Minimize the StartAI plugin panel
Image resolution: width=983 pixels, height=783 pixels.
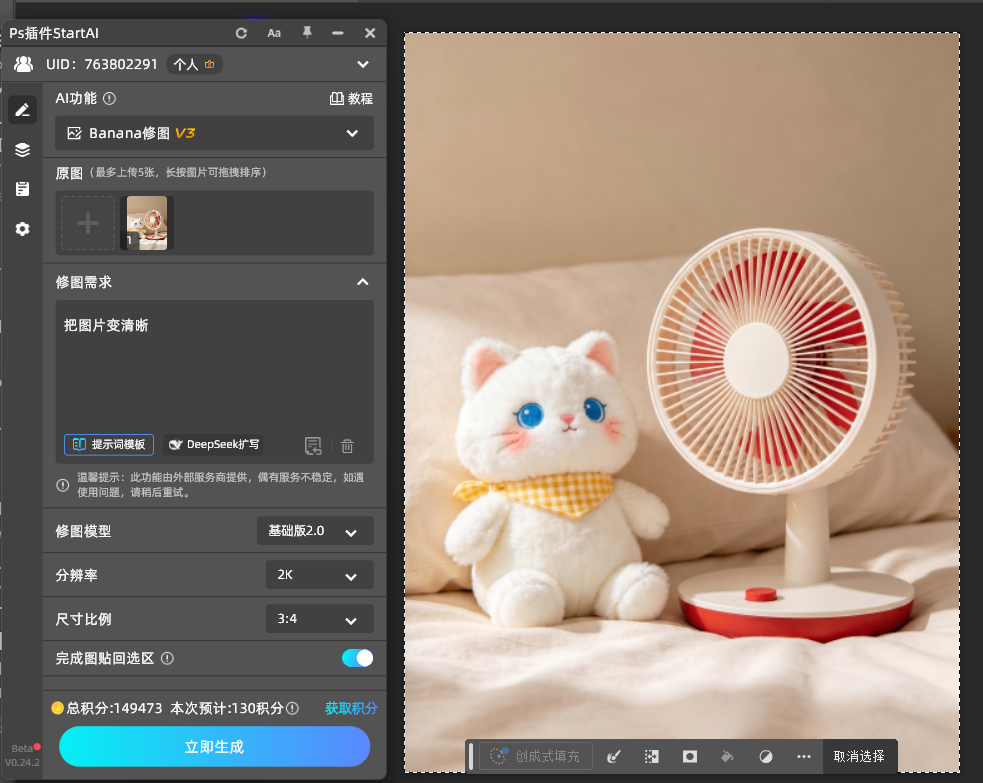coord(338,33)
